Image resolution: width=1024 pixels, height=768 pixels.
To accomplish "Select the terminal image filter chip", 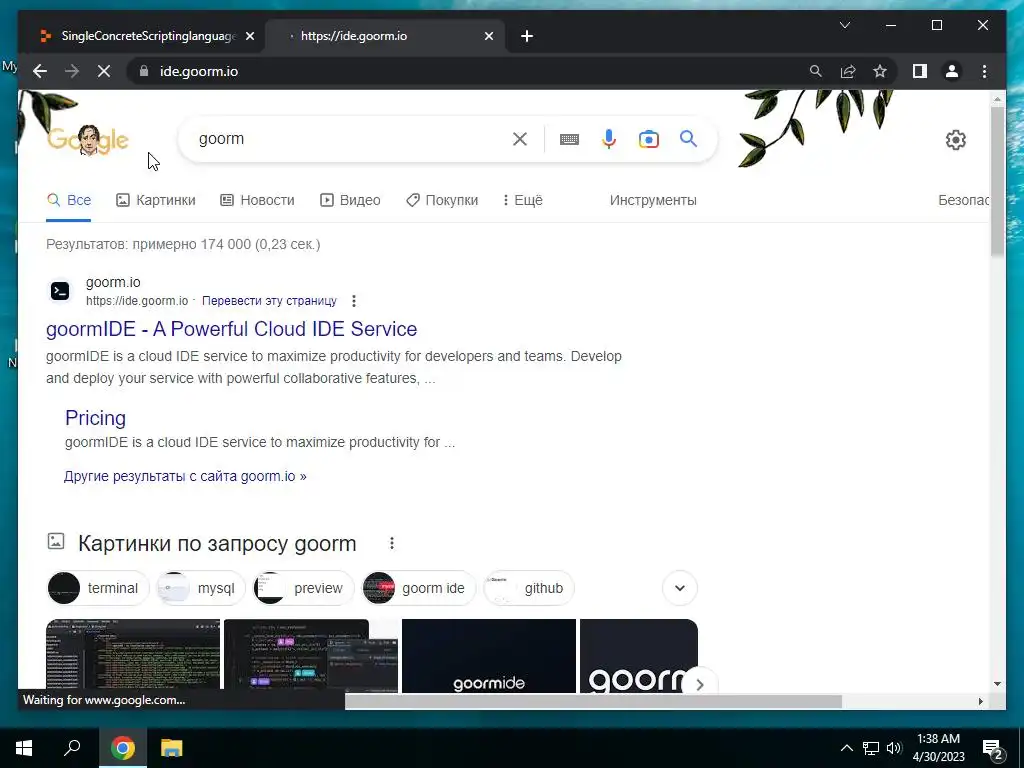I will pos(98,588).
